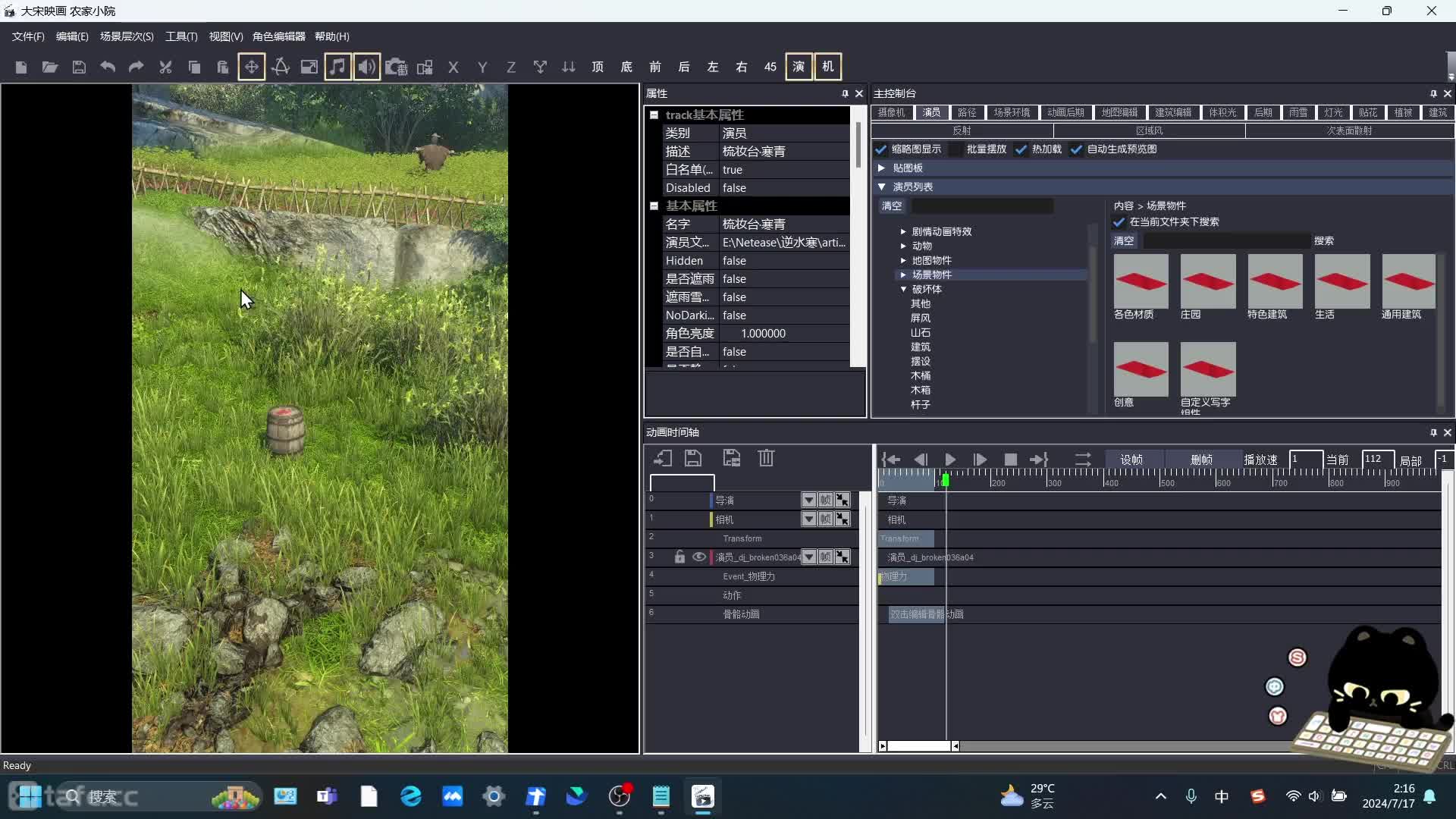
Task: Stop timeline playback
Action: coord(1010,460)
